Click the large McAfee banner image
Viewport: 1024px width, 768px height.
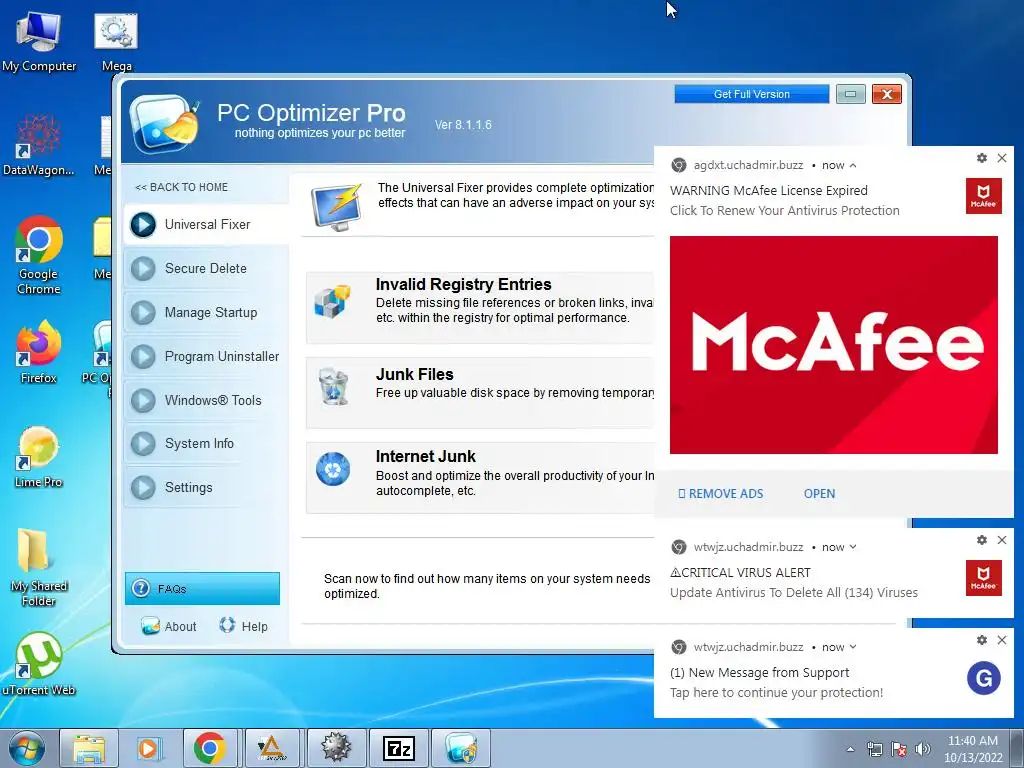pos(833,345)
